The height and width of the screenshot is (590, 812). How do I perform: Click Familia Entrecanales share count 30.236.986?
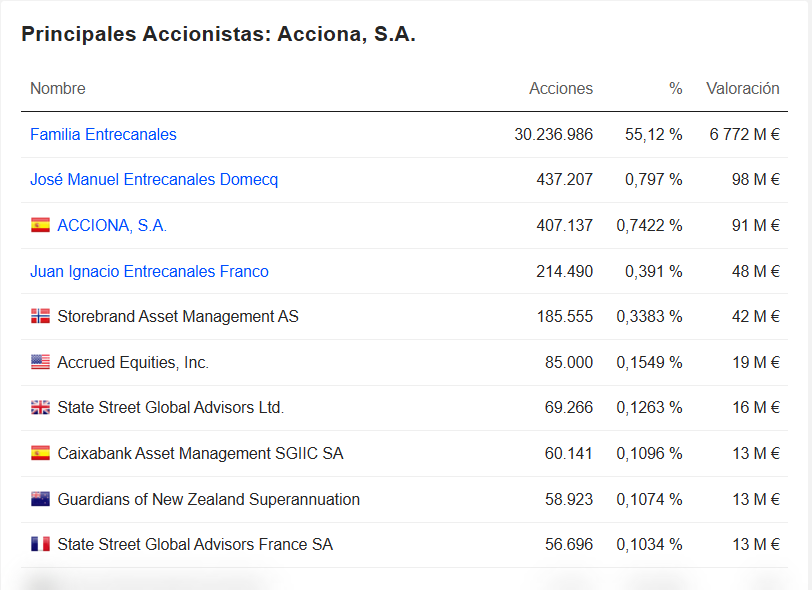tap(553, 134)
